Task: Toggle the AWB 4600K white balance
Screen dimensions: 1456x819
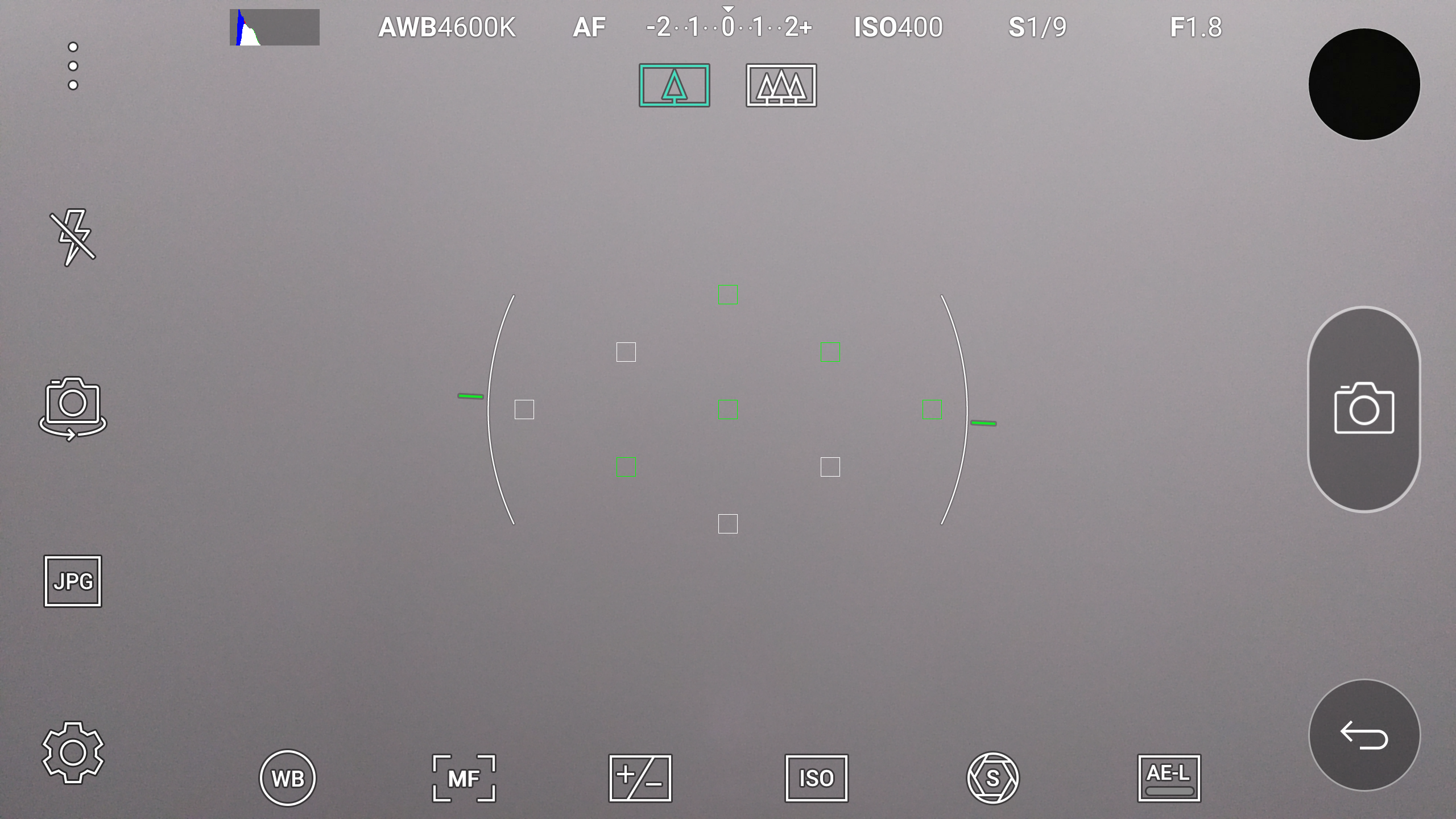Action: coord(448,27)
